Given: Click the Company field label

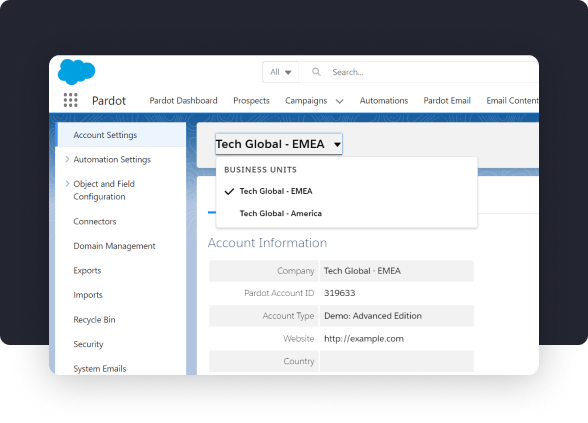Looking at the screenshot, I should [x=296, y=271].
